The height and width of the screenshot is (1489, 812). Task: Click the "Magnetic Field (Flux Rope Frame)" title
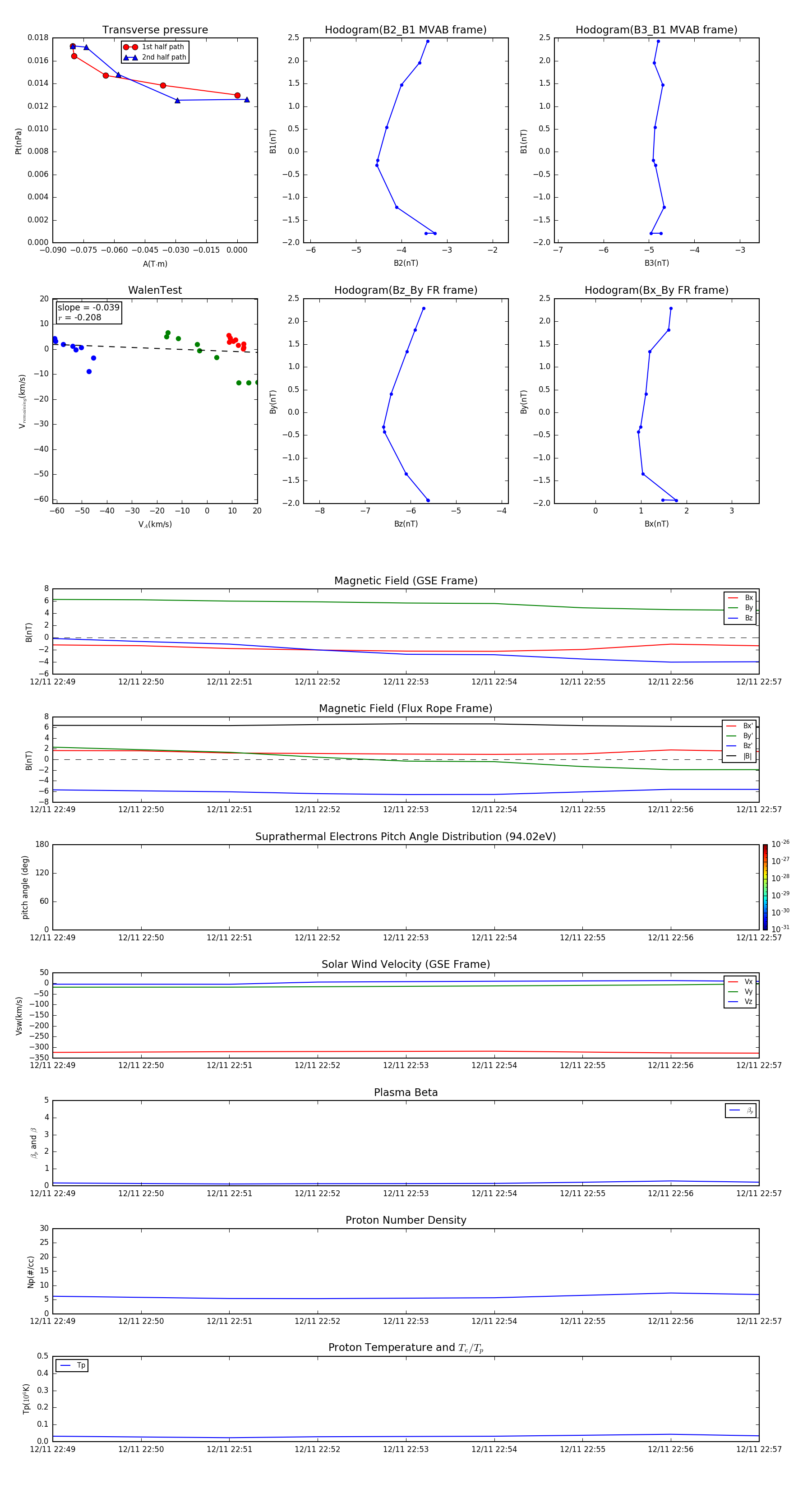click(x=406, y=709)
